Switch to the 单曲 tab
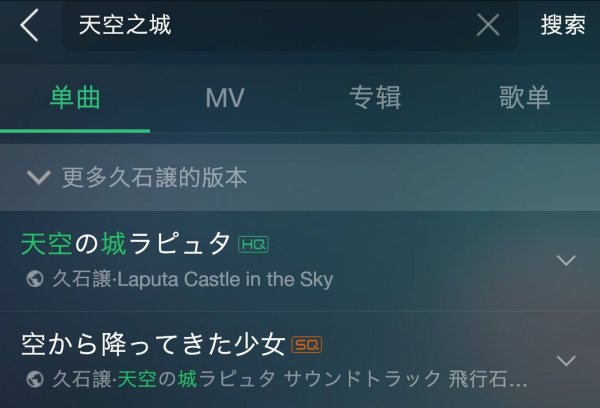Screen dimensions: 600x408 click(75, 98)
